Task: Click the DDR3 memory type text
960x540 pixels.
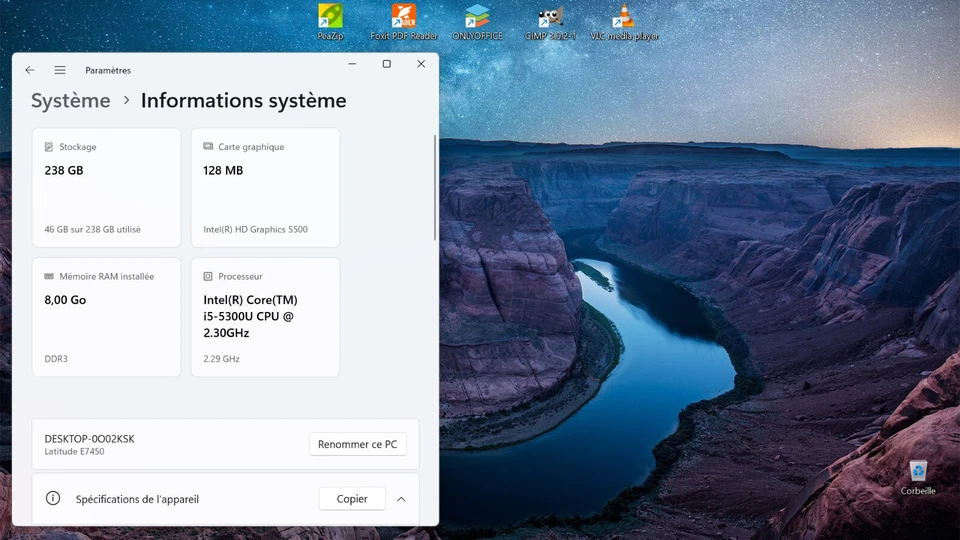Action: (x=56, y=359)
